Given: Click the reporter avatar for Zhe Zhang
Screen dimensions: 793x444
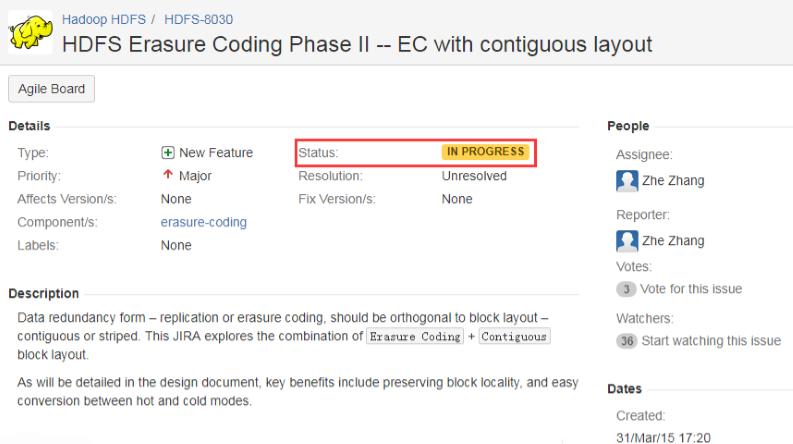Looking at the screenshot, I should 627,241.
